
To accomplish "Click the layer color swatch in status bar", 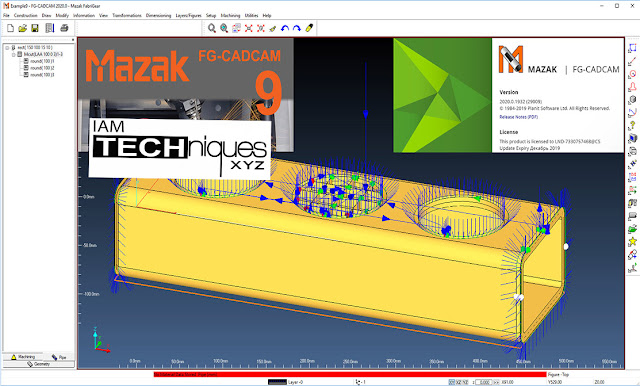I will coord(277,382).
